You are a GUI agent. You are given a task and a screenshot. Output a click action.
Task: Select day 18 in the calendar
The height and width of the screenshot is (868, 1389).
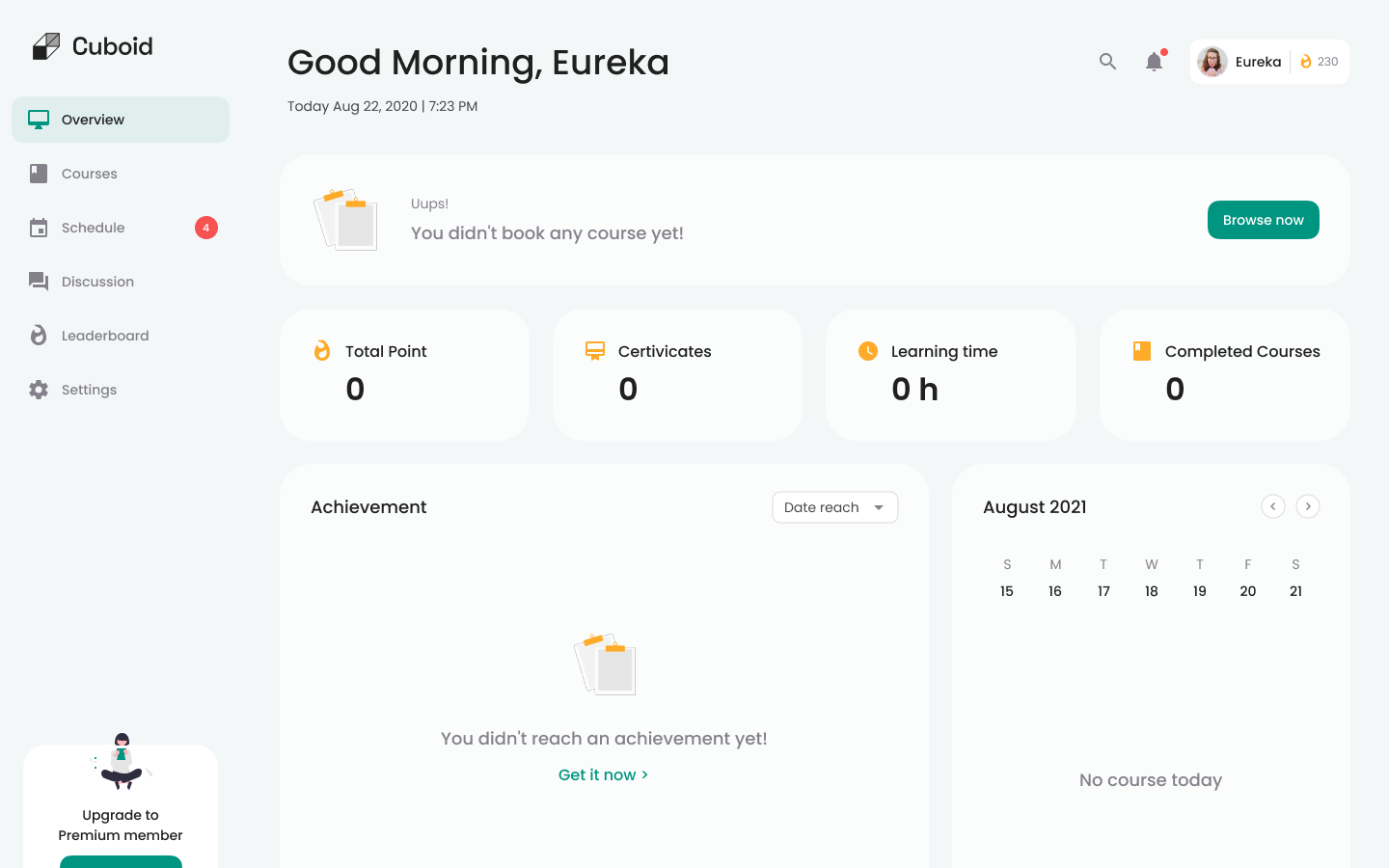pyautogui.click(x=1152, y=591)
